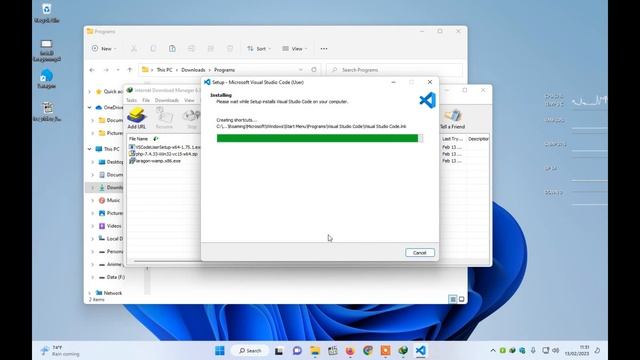Screen dimensions: 640x360
Task: Open the Sort dropdown in Explorer
Action: point(259,49)
